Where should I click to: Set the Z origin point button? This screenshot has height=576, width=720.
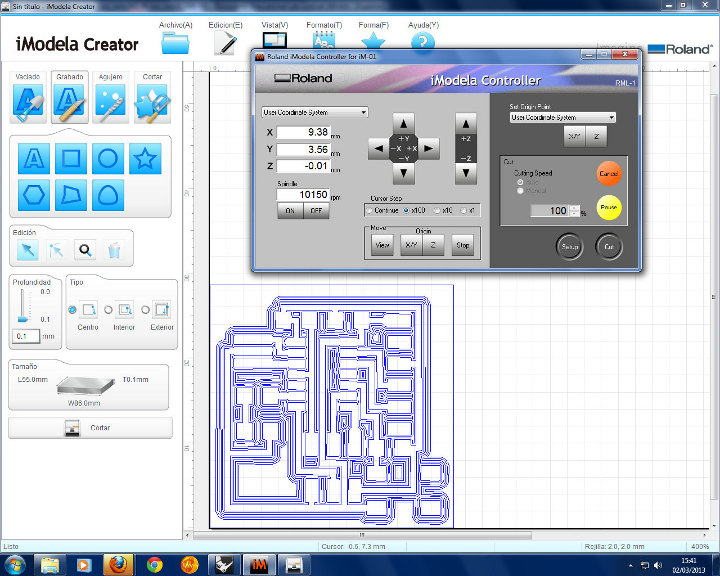(x=596, y=136)
